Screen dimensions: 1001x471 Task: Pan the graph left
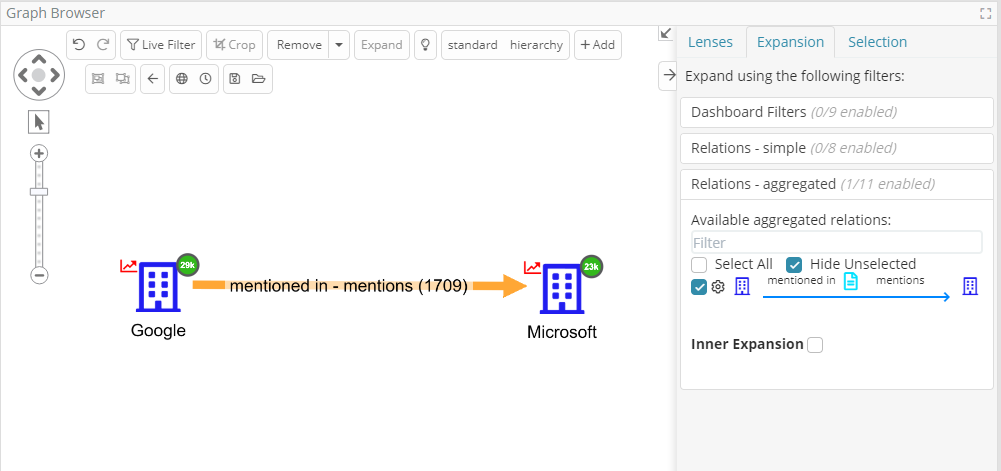(23, 75)
